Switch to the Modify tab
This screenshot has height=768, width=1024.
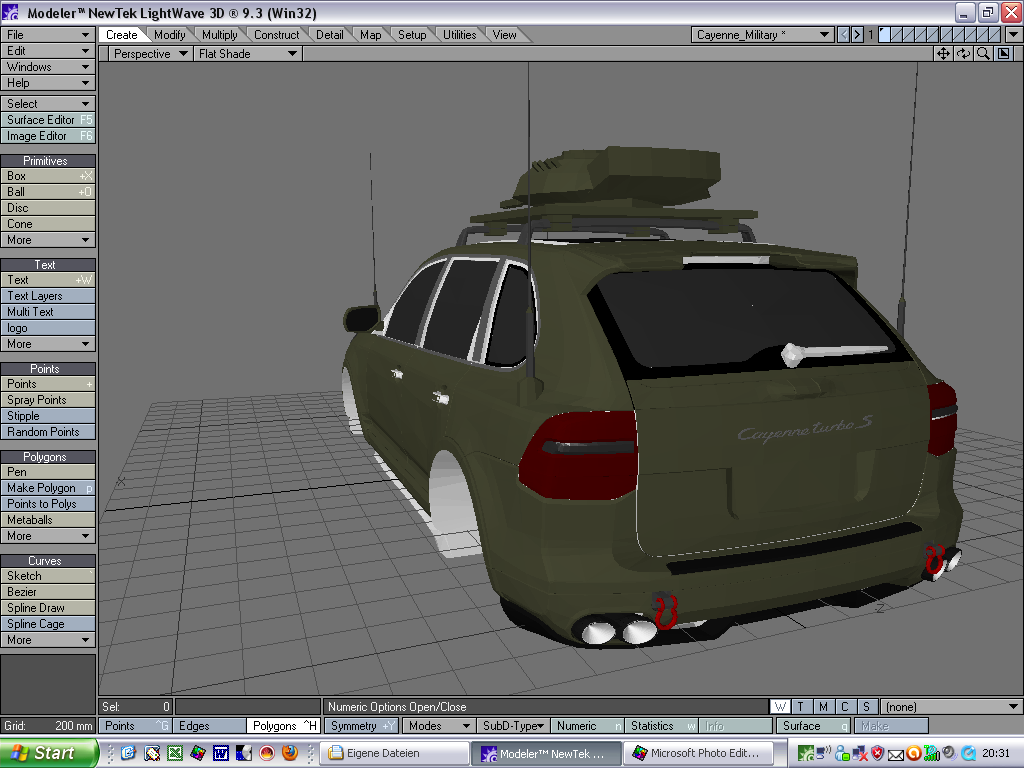(170, 35)
